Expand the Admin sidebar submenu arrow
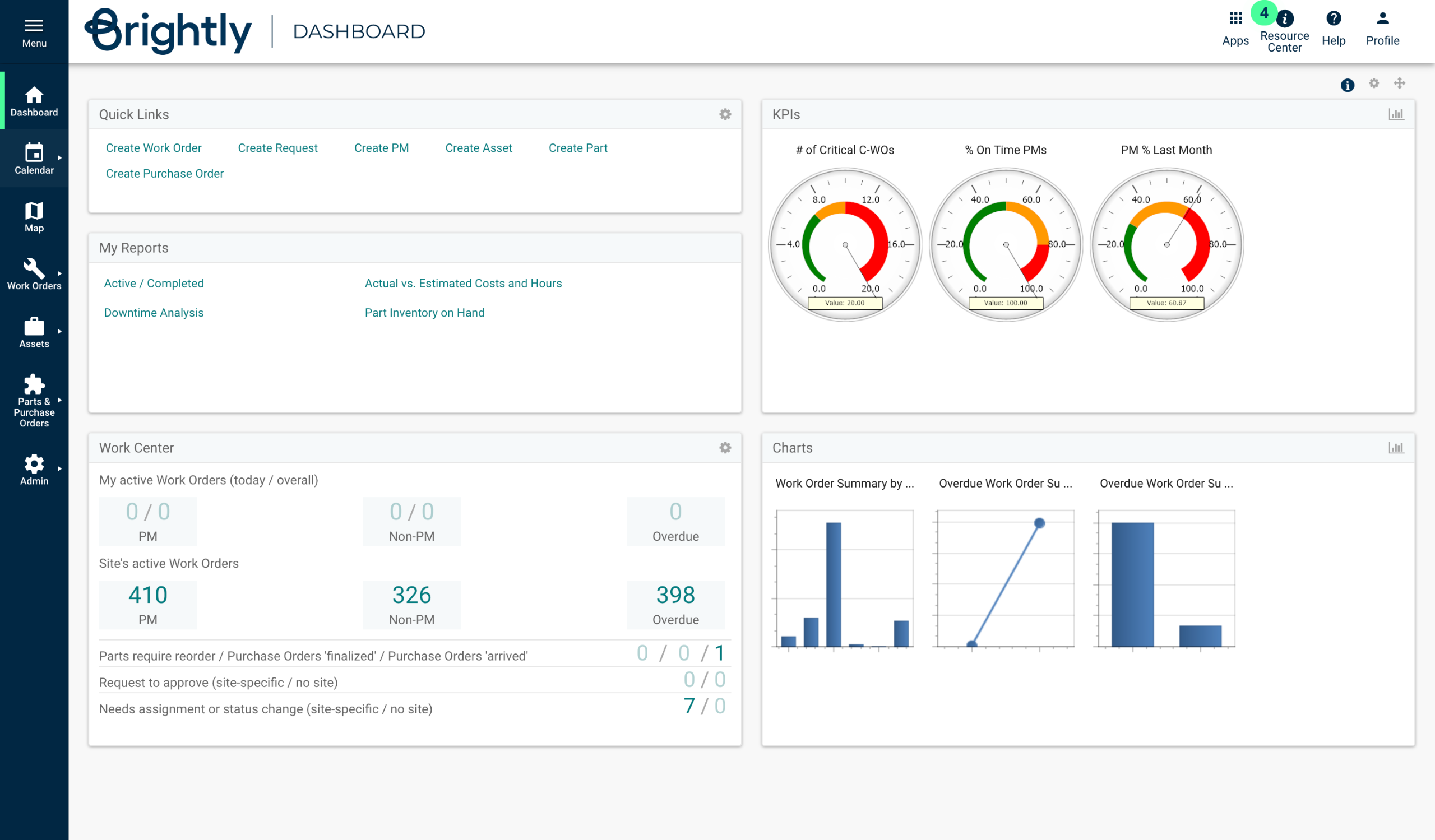The height and width of the screenshot is (840, 1435). (x=59, y=469)
